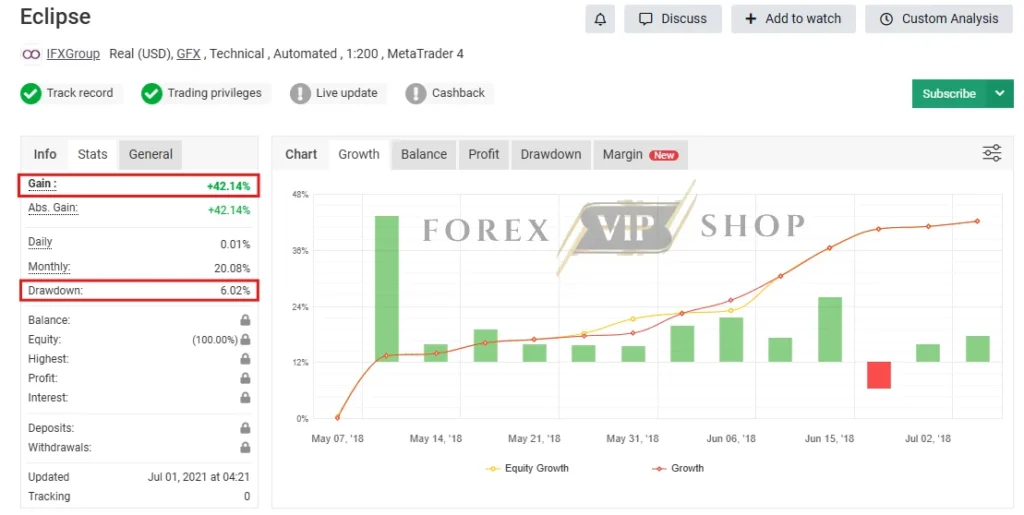This screenshot has height=515, width=1024.
Task: Switch to the Stats tab
Action: coord(92,154)
